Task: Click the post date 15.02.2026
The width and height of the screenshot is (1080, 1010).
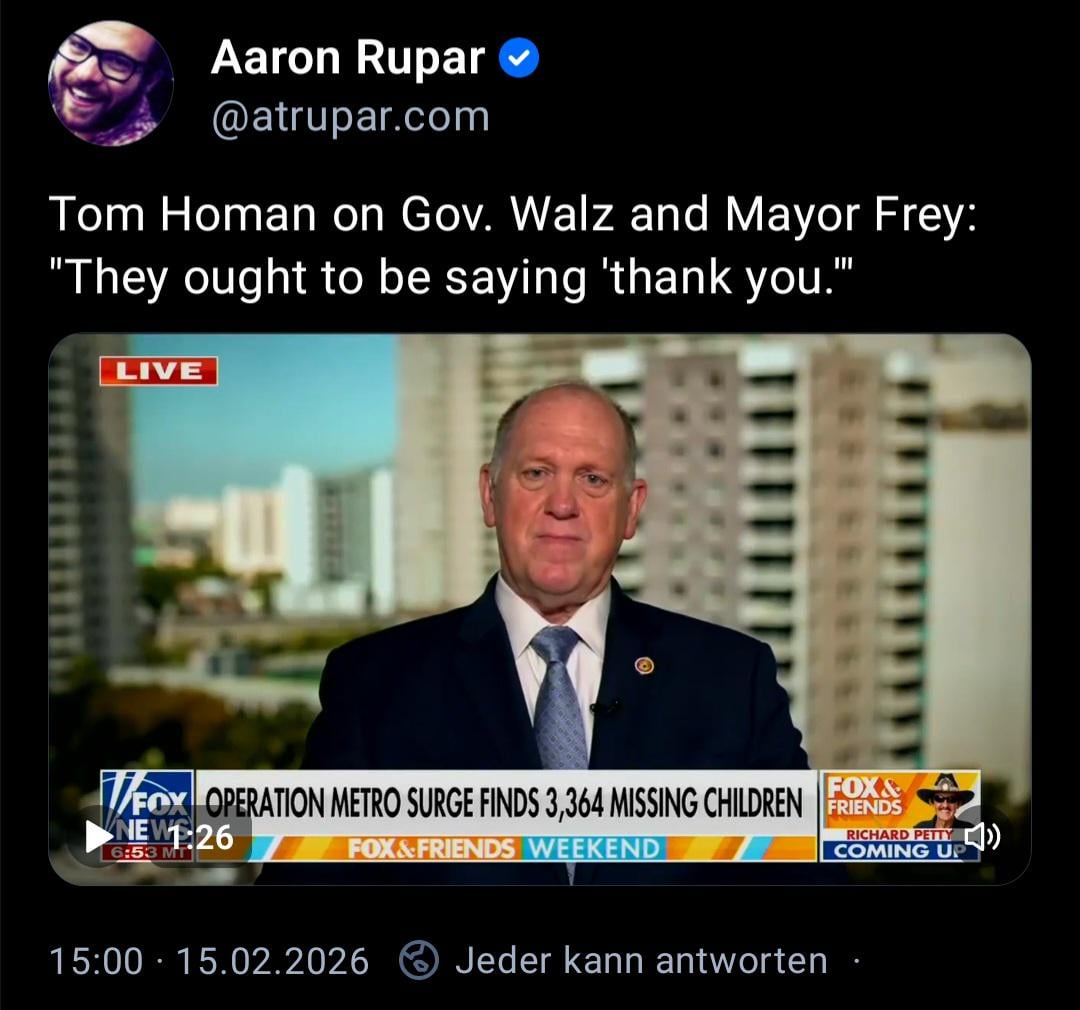Action: coord(273,961)
